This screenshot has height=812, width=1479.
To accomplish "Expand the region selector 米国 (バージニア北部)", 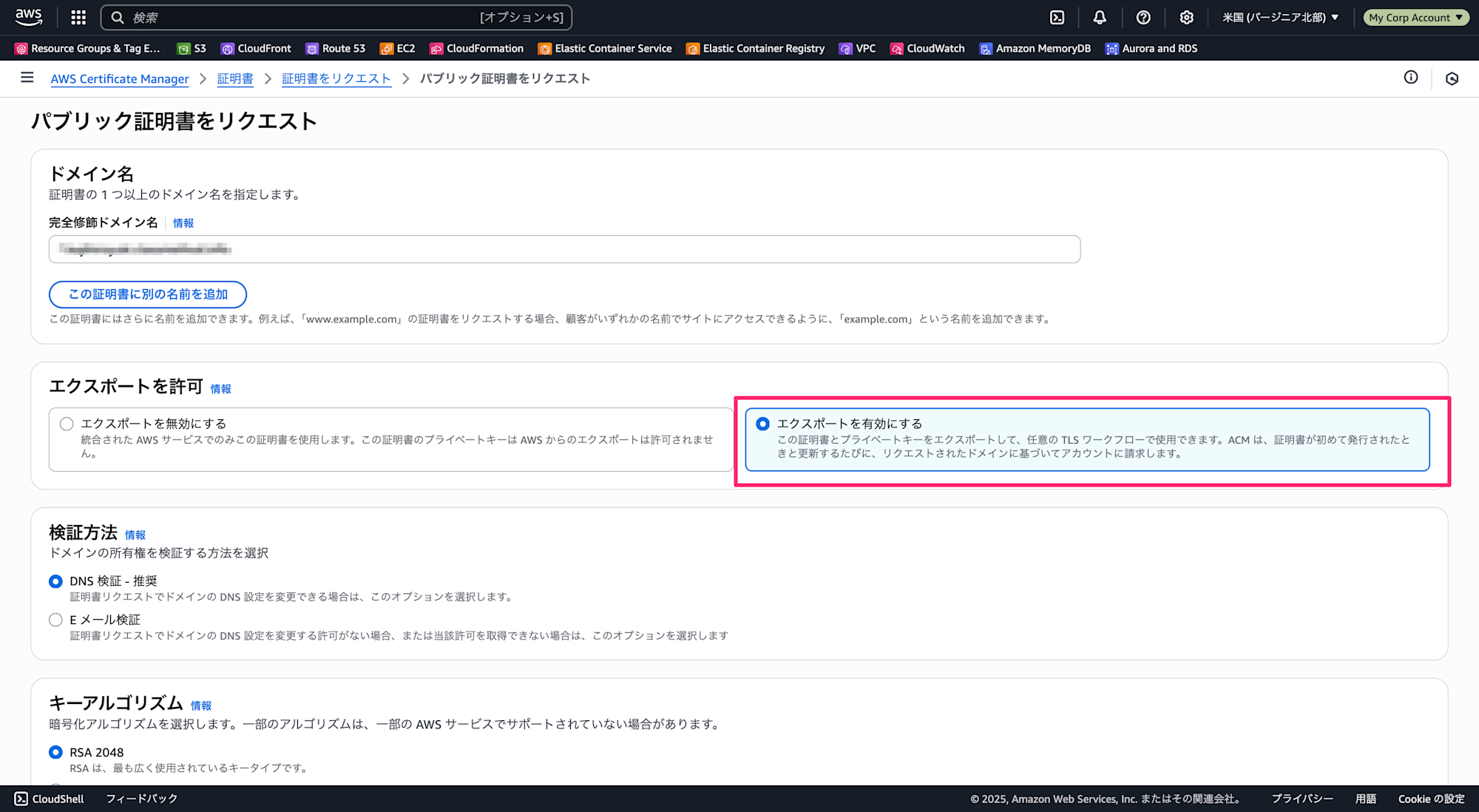I will (x=1280, y=18).
